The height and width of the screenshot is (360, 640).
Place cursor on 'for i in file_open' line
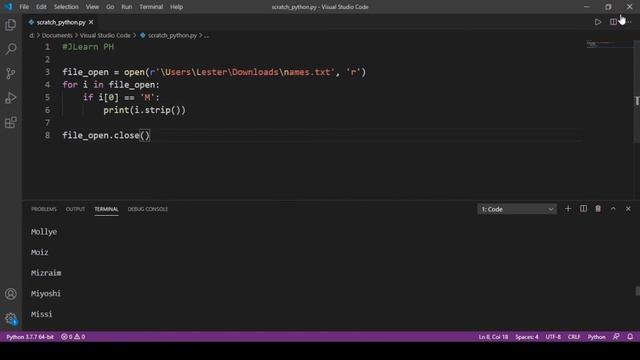(x=111, y=85)
